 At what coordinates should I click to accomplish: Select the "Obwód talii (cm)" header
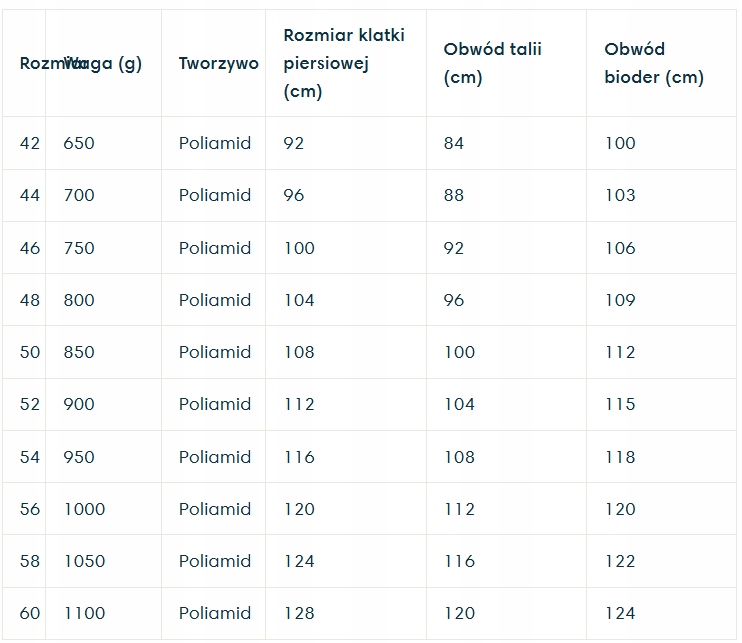click(480, 63)
